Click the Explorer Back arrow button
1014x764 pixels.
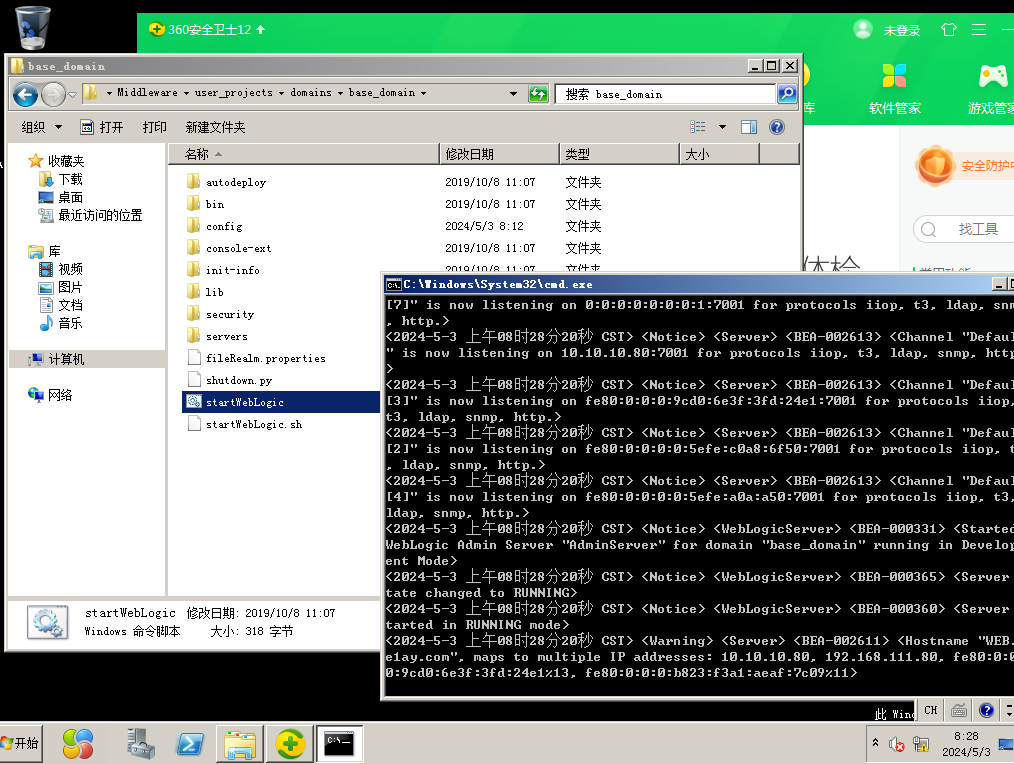[25, 94]
